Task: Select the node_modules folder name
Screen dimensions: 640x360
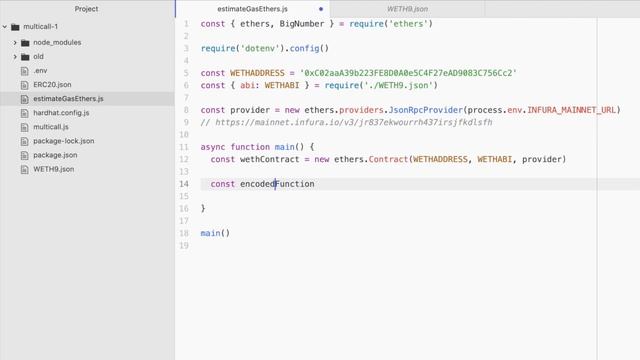Action: click(x=57, y=42)
